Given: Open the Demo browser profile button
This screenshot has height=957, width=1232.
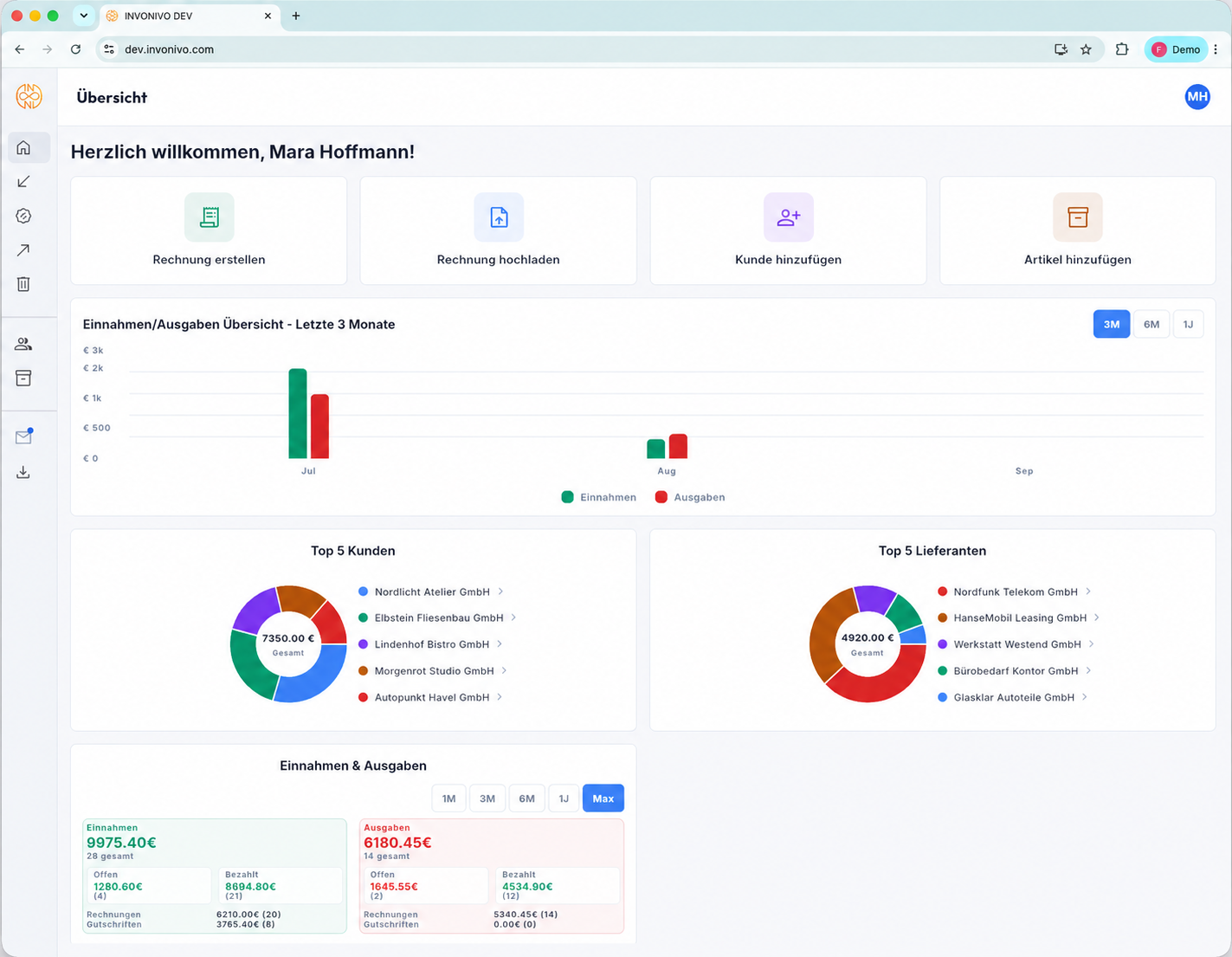Looking at the screenshot, I should click(1176, 49).
